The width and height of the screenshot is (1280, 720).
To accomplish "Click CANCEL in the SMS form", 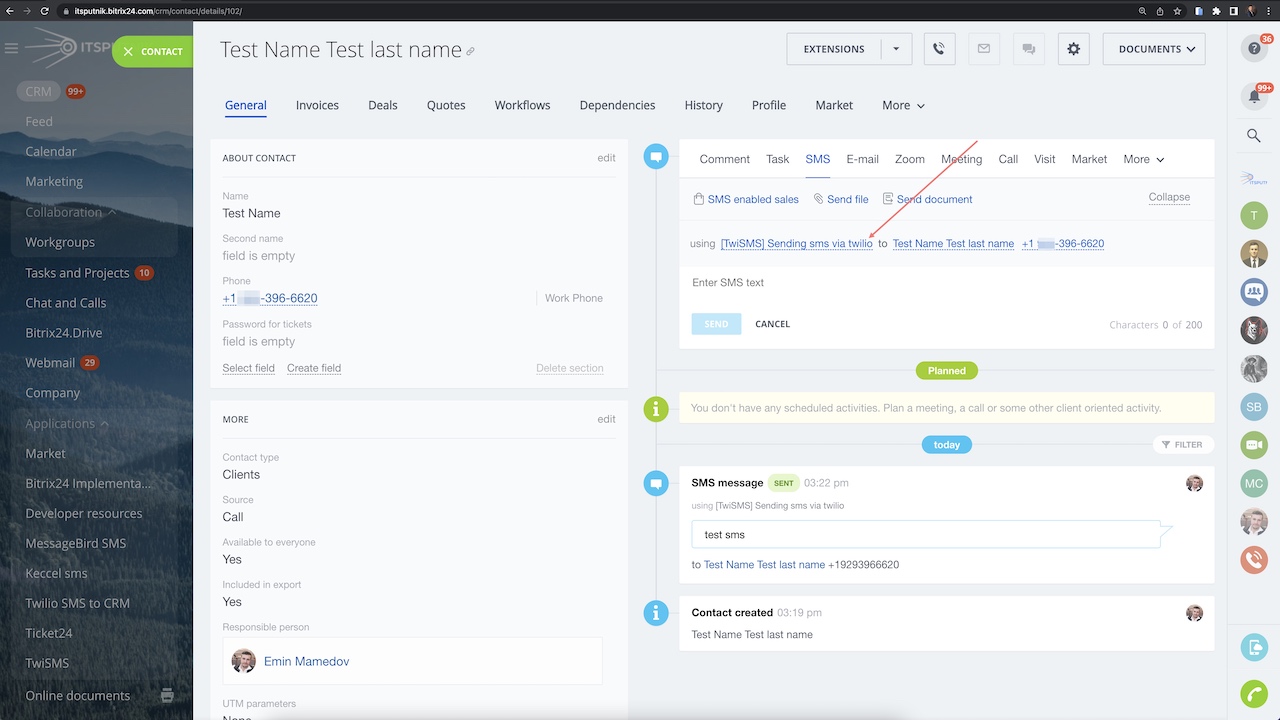I will point(772,324).
